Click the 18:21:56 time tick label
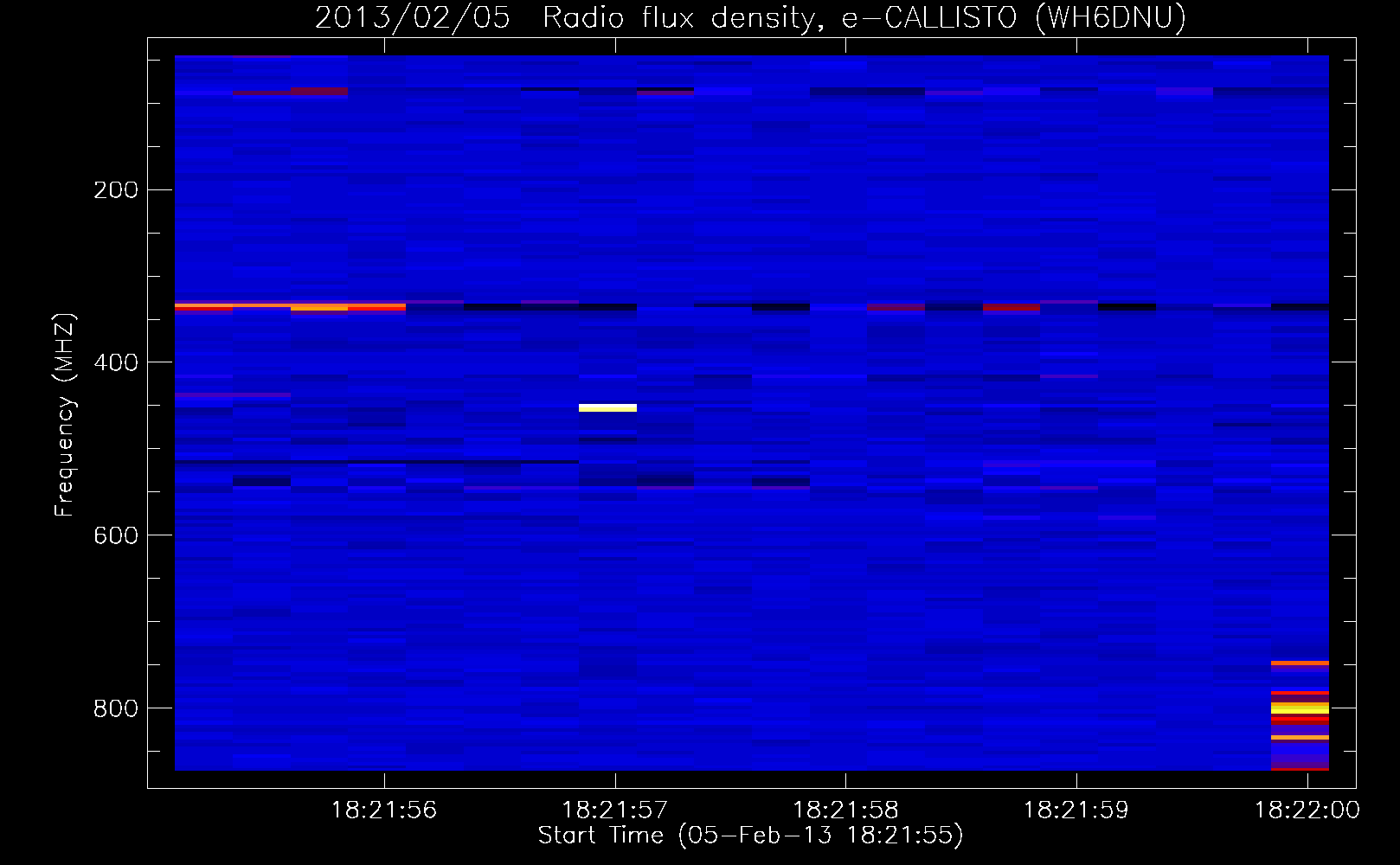This screenshot has height=865, width=1400. click(384, 811)
